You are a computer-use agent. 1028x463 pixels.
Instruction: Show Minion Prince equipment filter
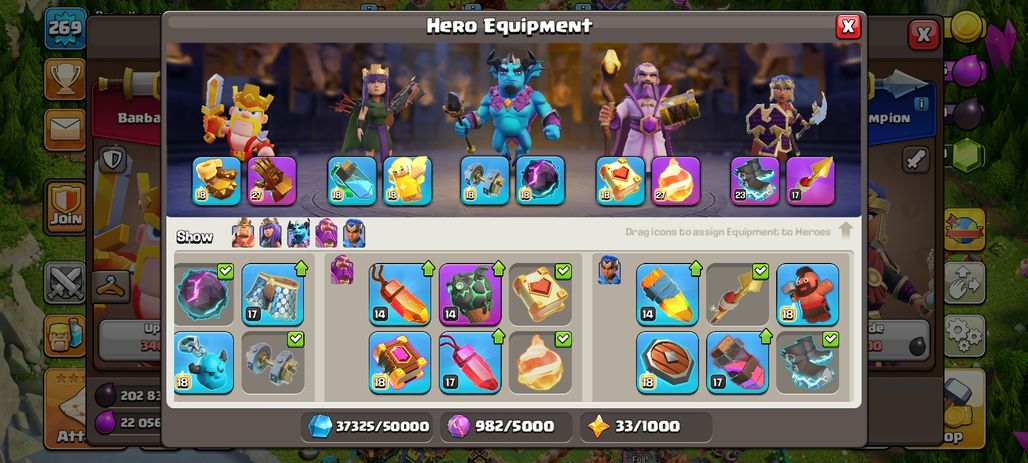[x=298, y=233]
